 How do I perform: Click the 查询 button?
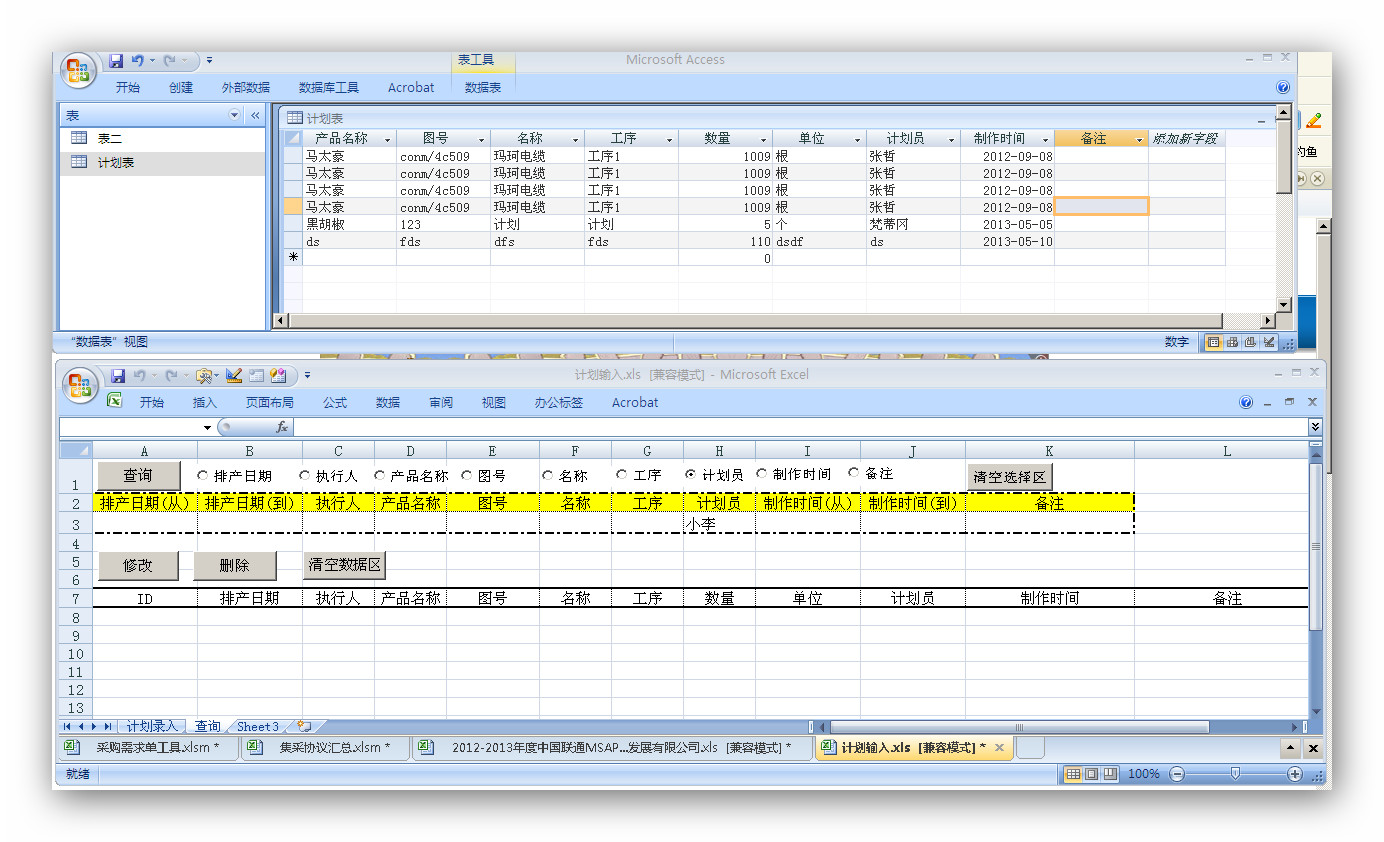[139, 476]
